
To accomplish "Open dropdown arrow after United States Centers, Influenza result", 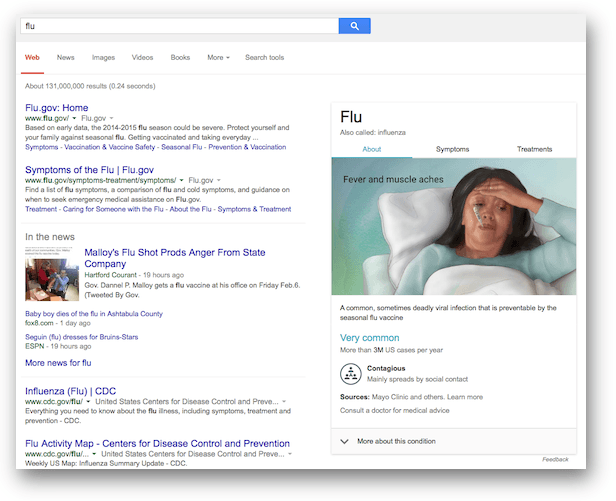I will 284,402.
